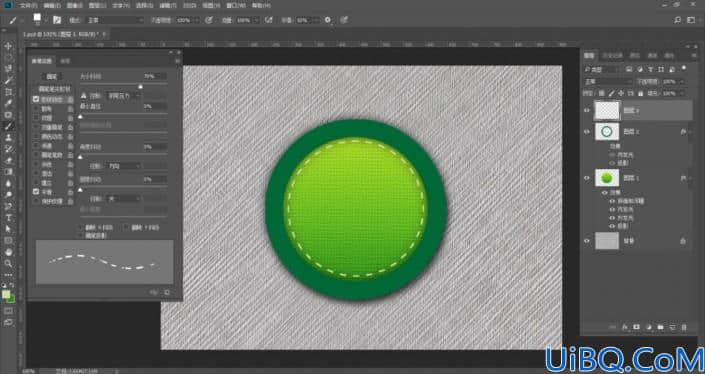Select the Eraser tool

tap(8, 160)
